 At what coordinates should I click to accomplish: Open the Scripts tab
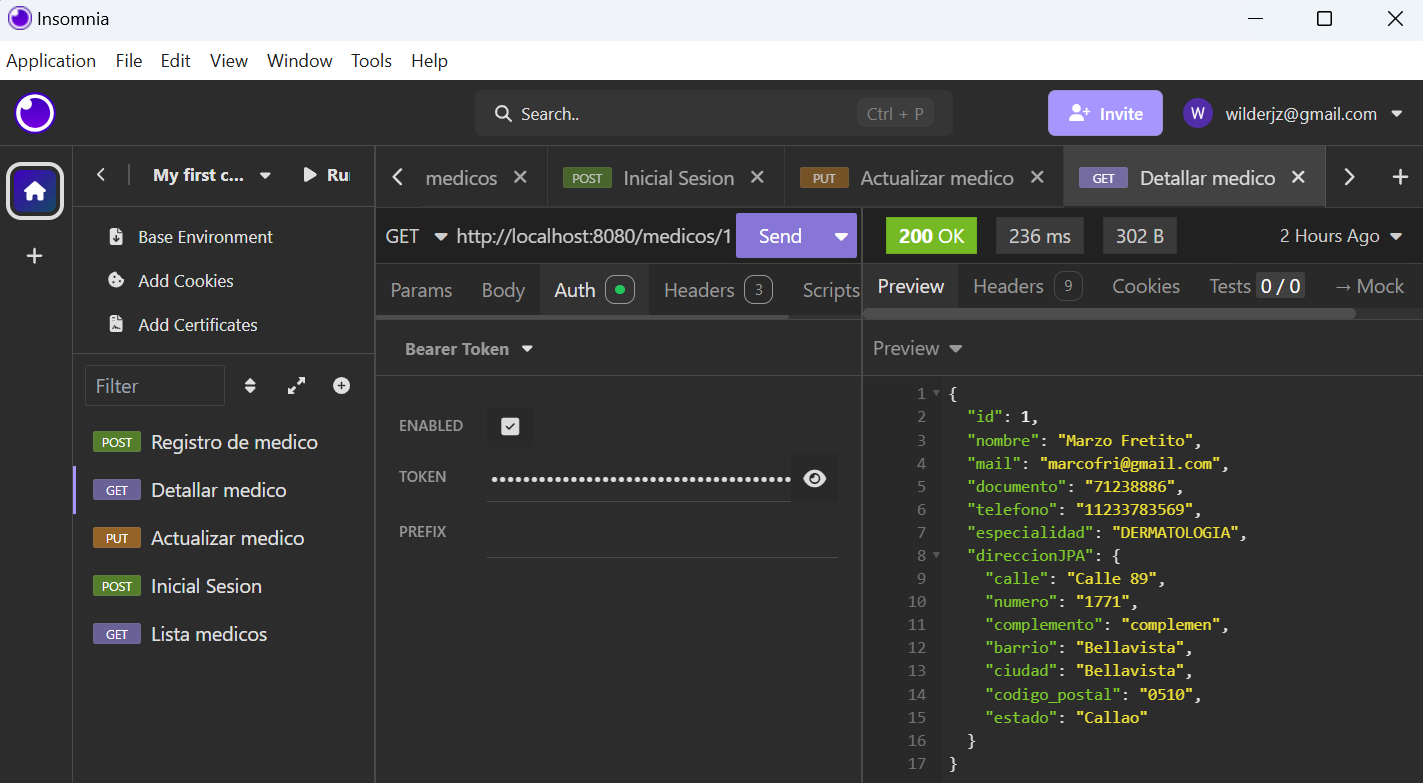coord(830,290)
